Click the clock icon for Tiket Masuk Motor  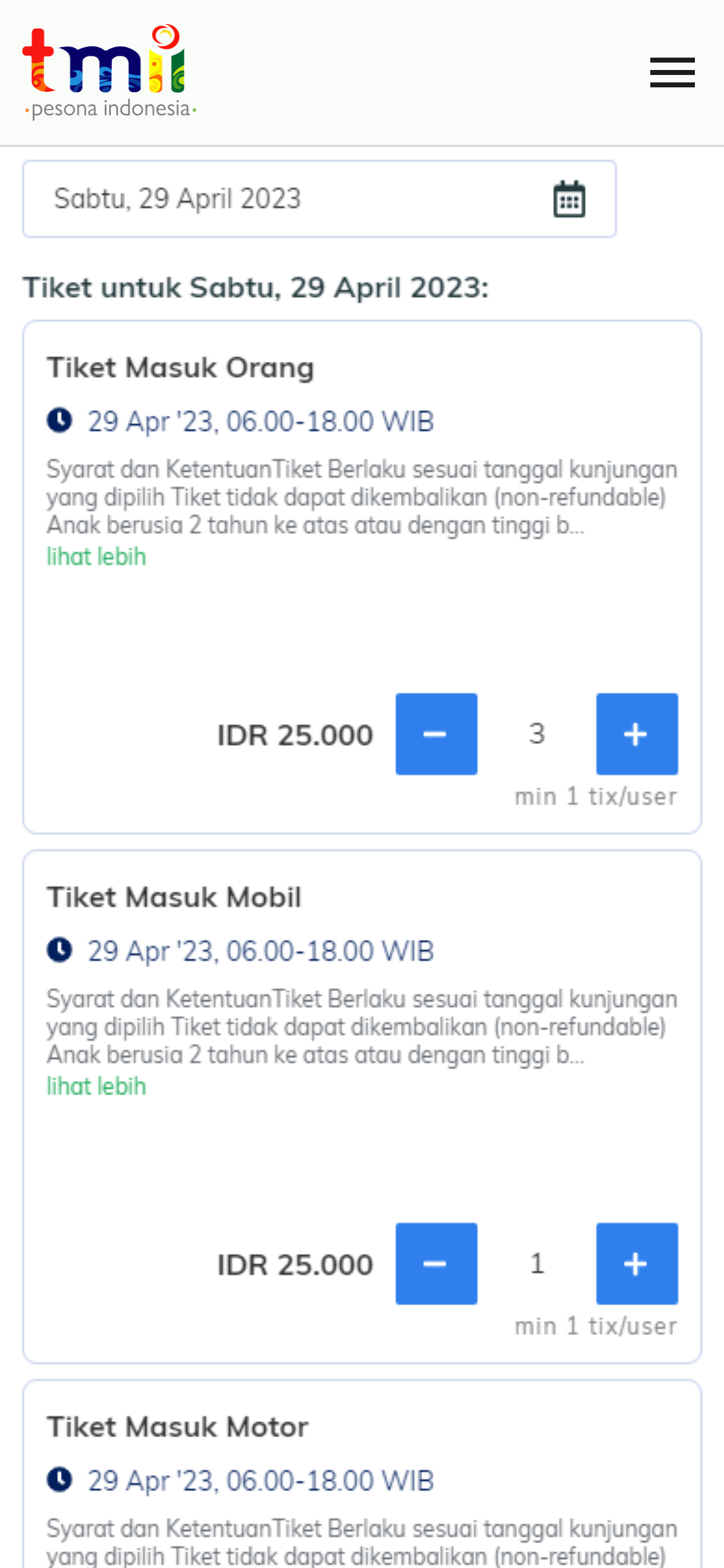pyautogui.click(x=59, y=1480)
